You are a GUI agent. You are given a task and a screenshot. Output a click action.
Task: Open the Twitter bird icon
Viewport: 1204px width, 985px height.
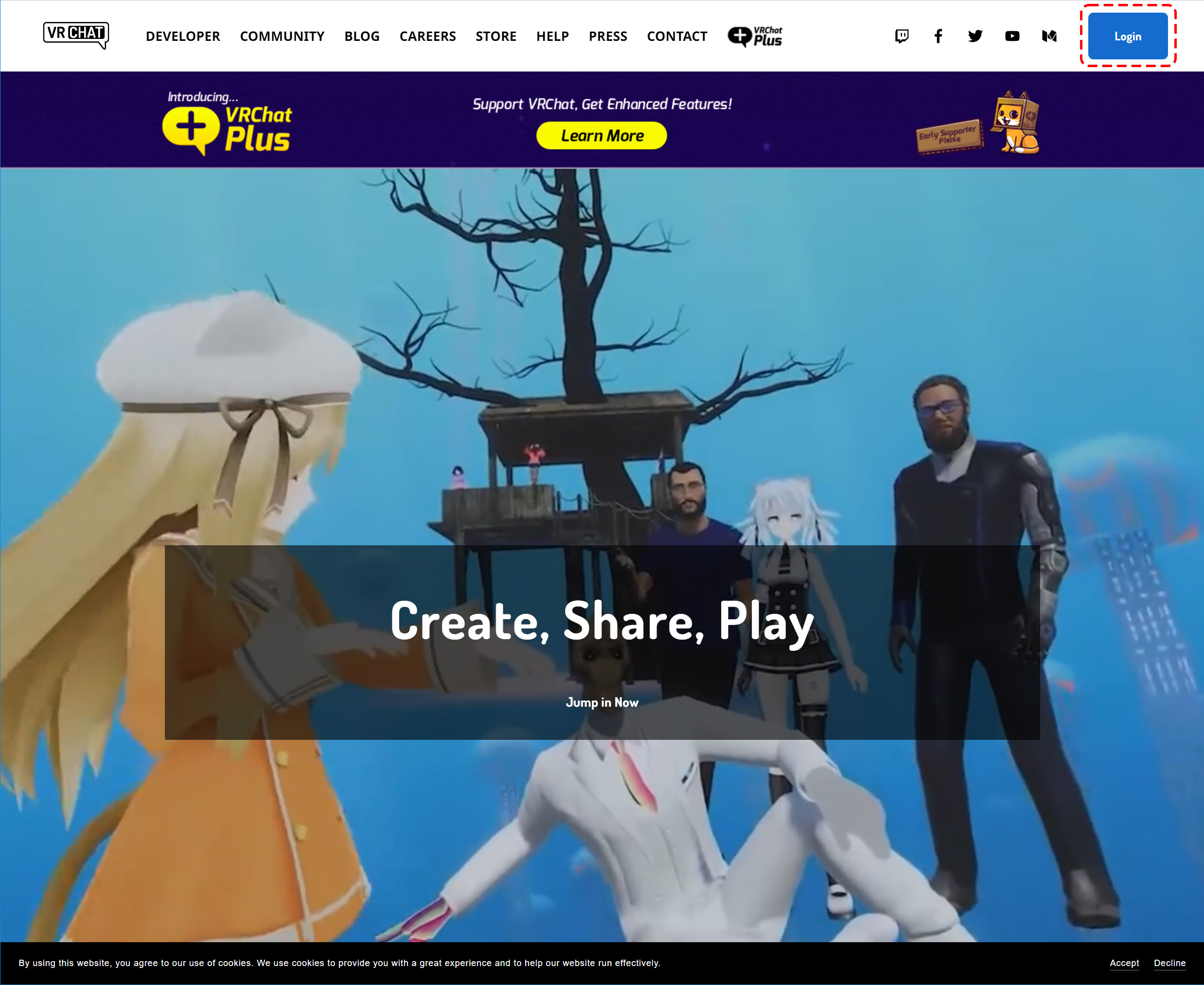tap(975, 36)
